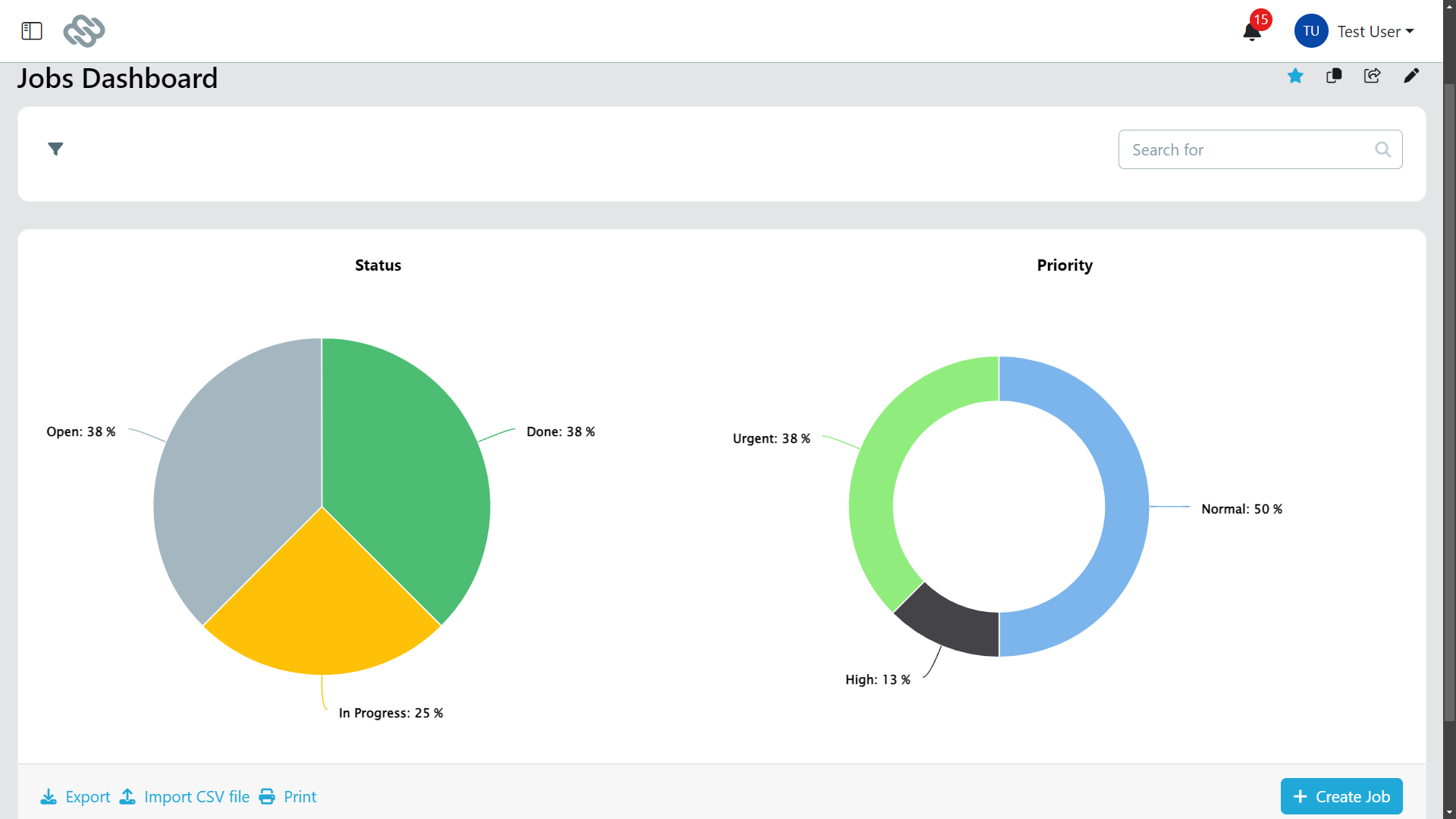Click the Export link

[75, 796]
